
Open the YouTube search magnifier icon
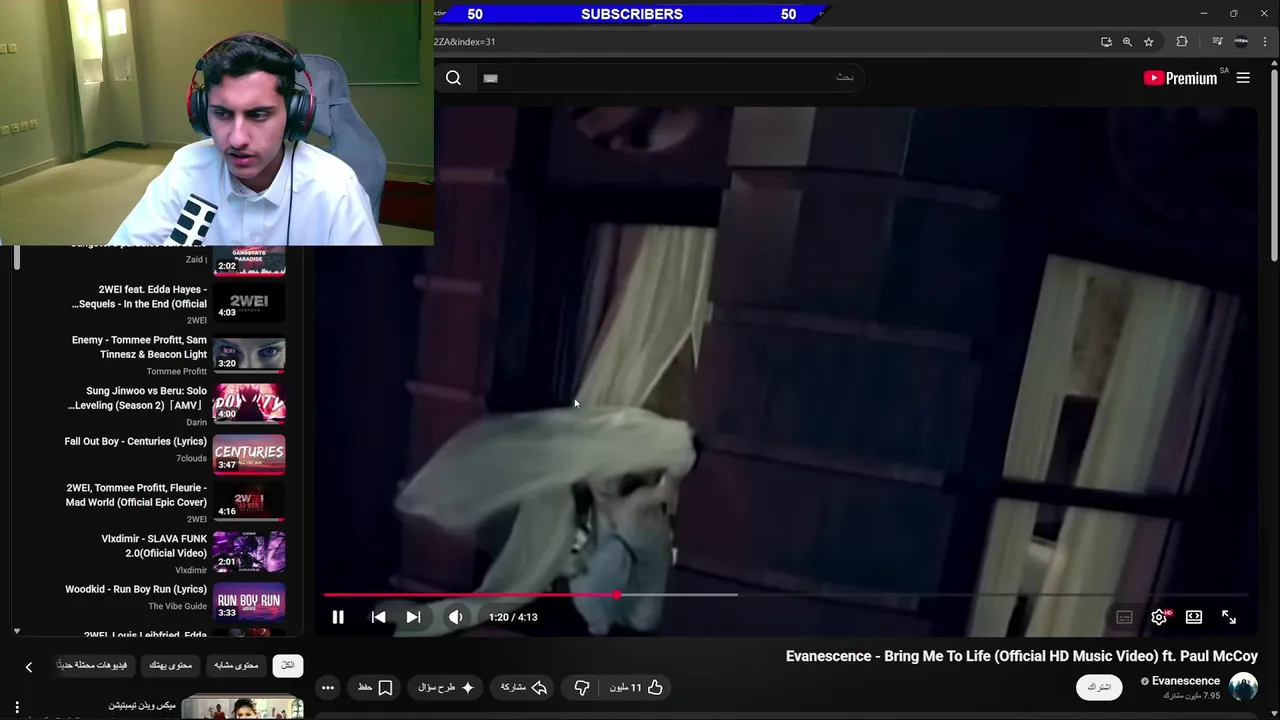[453, 78]
